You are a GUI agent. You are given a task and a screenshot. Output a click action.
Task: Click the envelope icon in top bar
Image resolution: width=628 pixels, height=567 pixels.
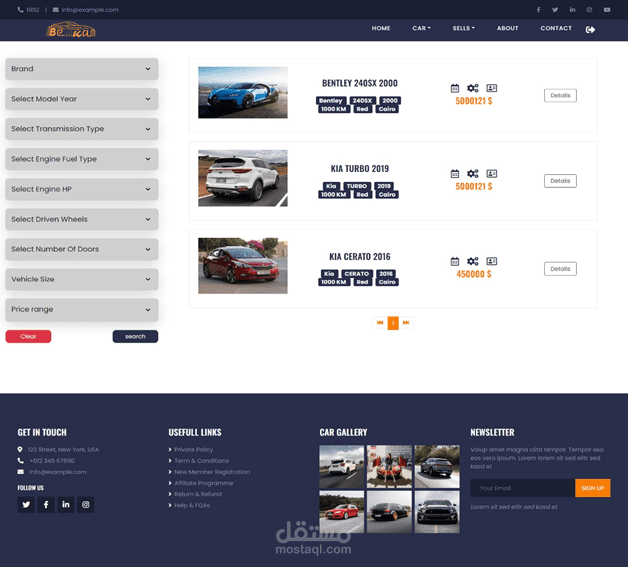[56, 10]
